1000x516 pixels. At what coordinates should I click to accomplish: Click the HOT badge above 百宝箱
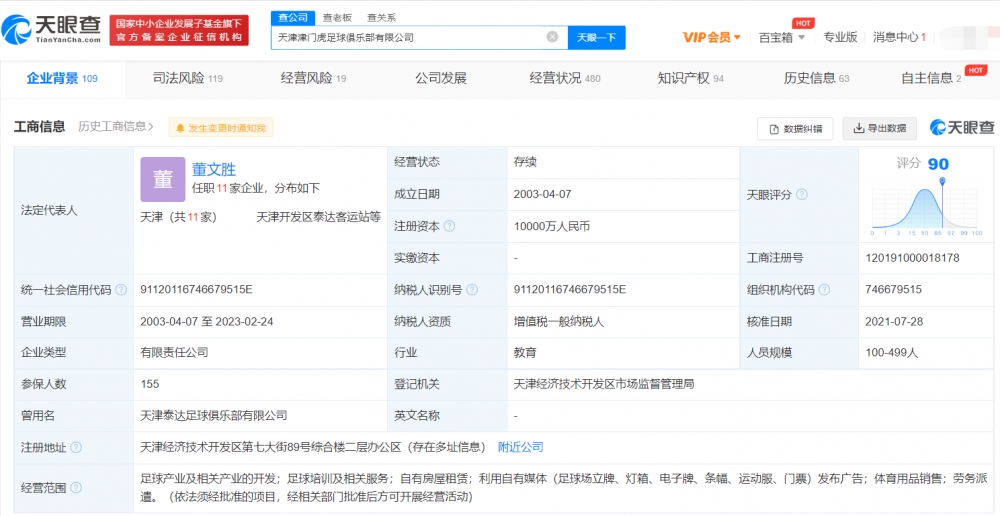tap(804, 23)
